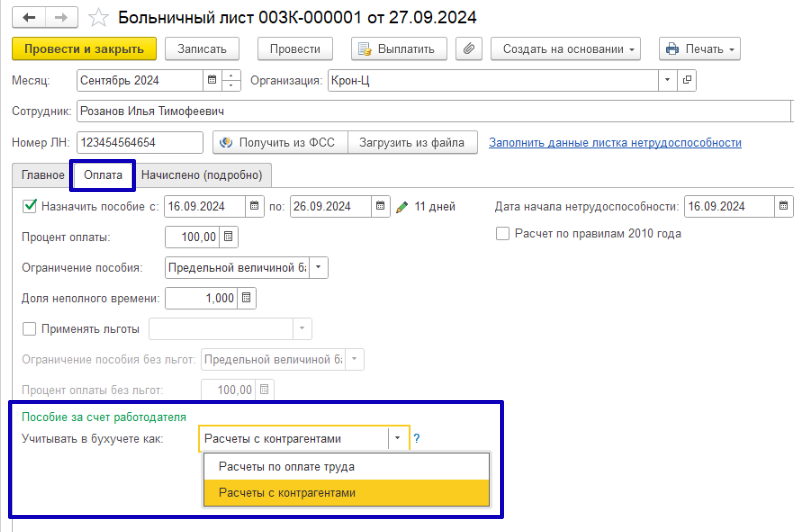The image size is (794, 532).
Task: Open the organization Крон-Ц form icon
Action: point(688,80)
